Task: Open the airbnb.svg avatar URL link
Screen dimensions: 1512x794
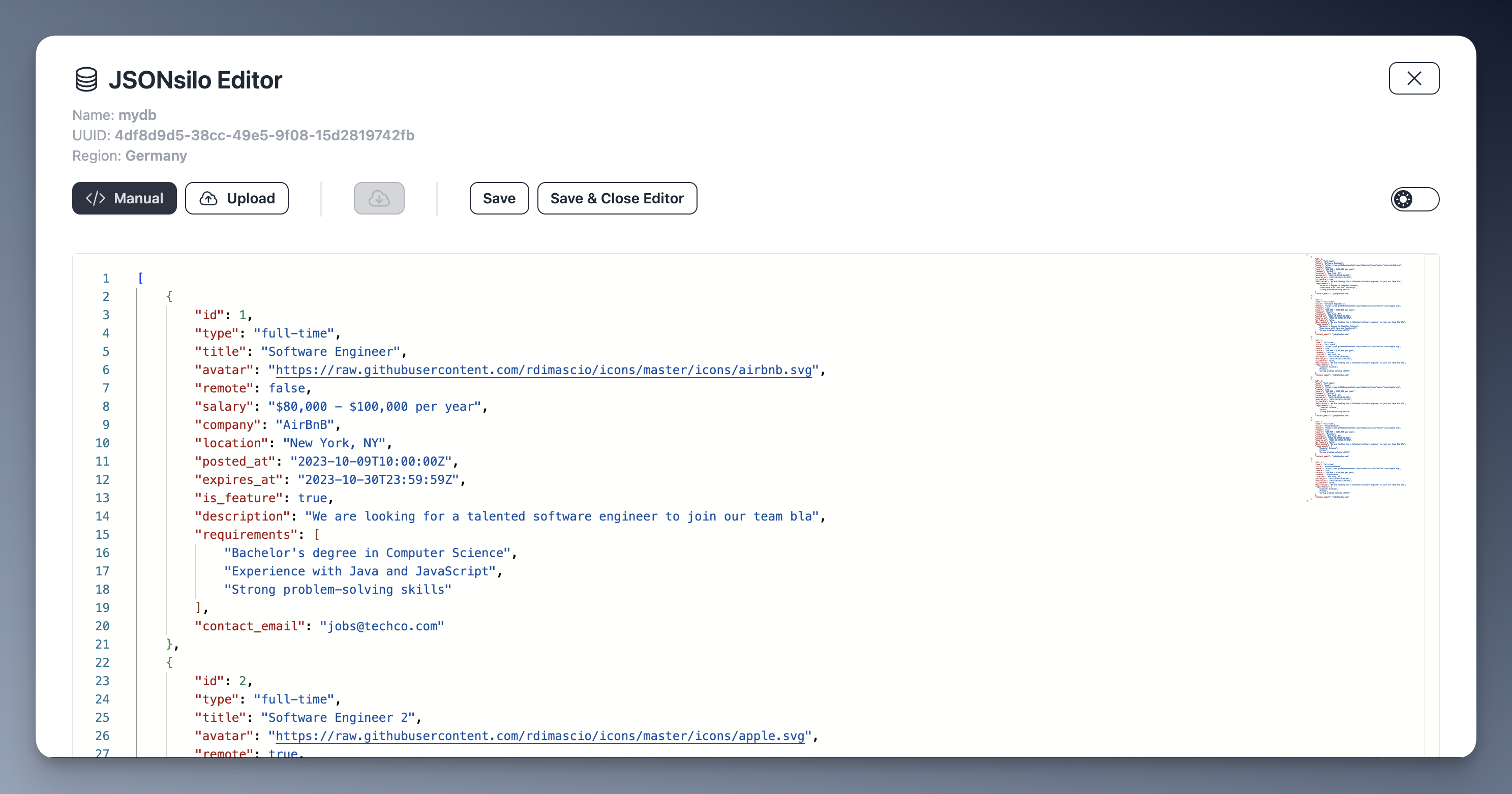Action: 543,370
